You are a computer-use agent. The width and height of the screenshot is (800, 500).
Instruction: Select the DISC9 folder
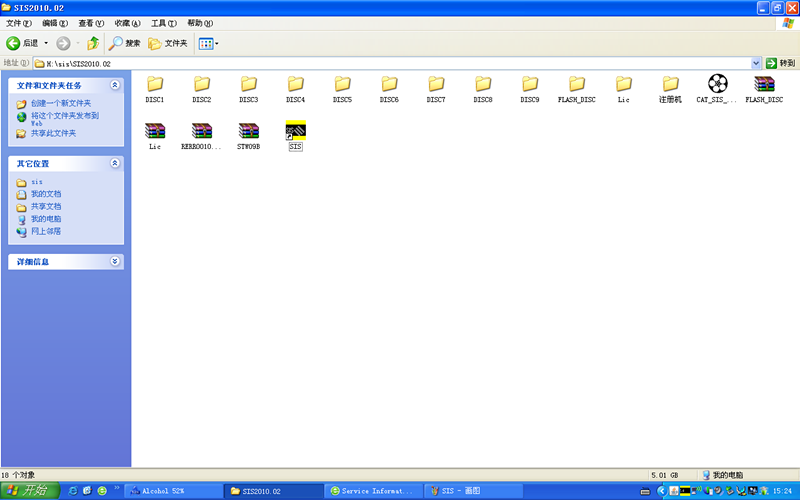(530, 89)
